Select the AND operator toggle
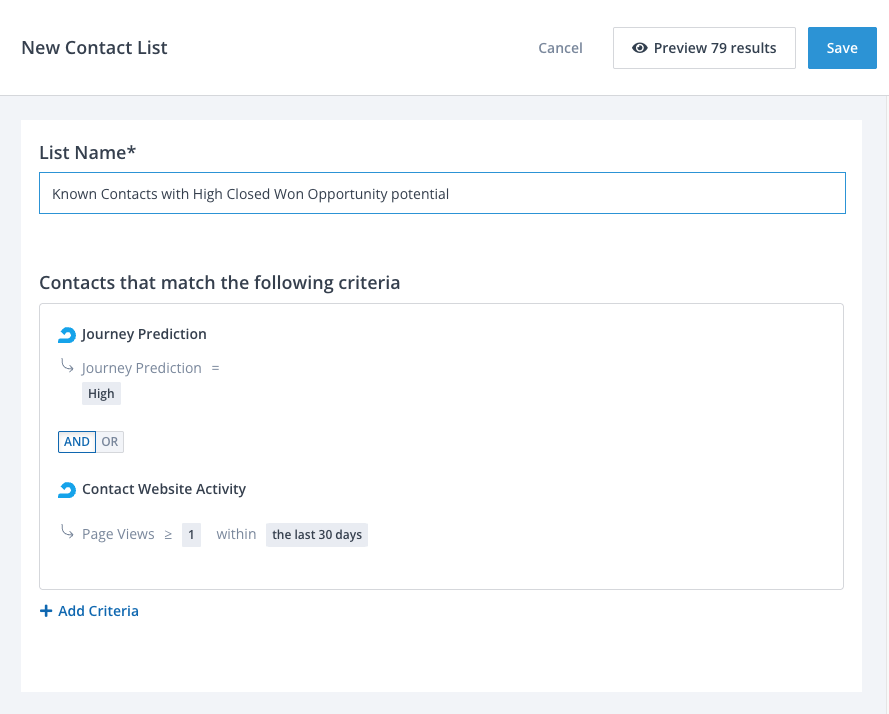 pyautogui.click(x=77, y=442)
